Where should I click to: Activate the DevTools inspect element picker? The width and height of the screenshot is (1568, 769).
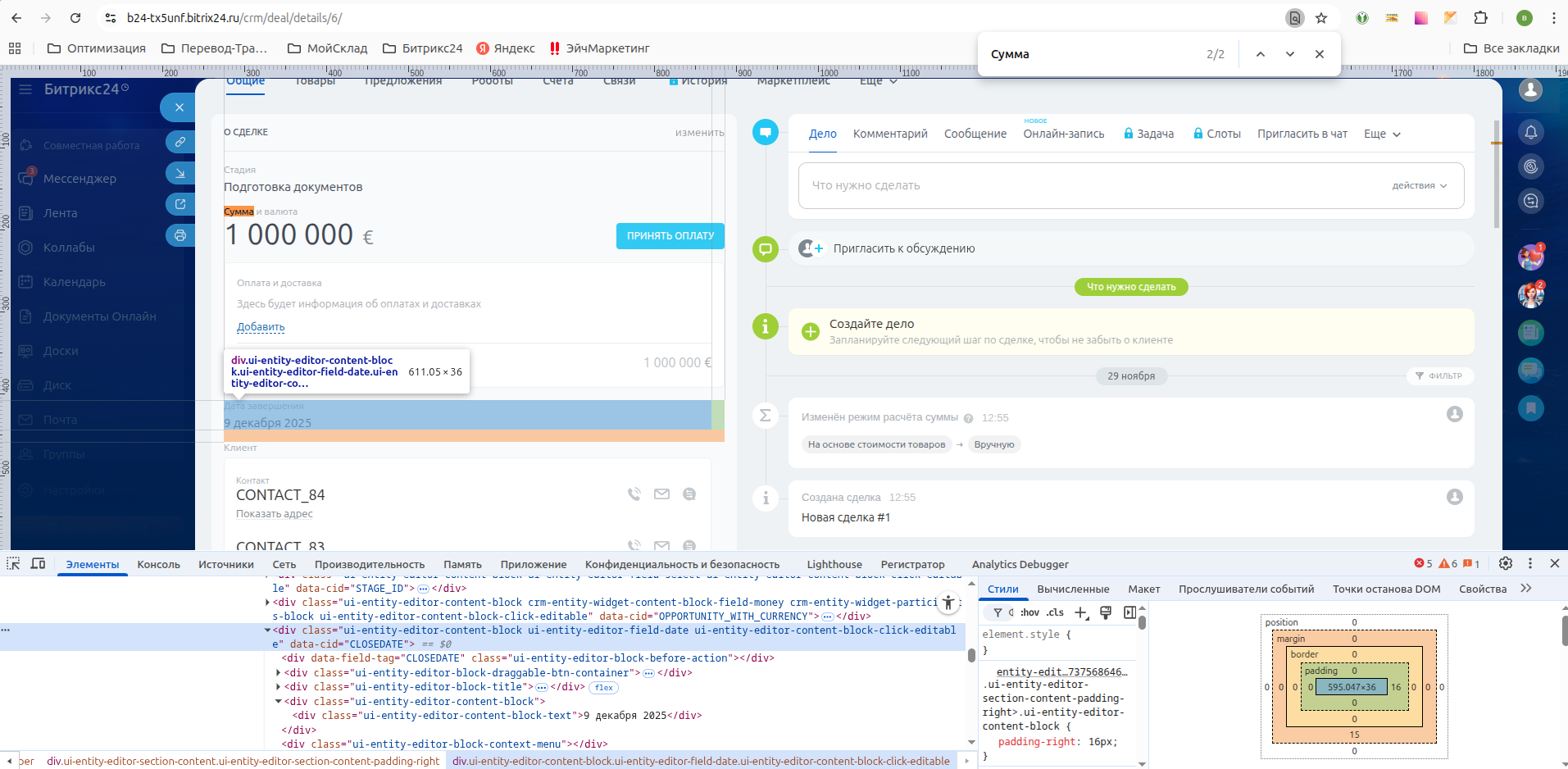tap(13, 564)
